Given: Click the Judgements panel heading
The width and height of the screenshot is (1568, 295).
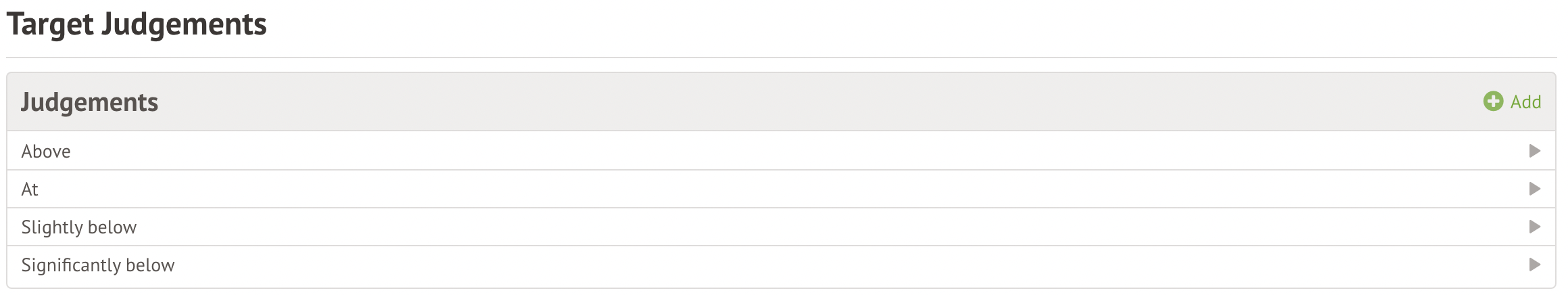Looking at the screenshot, I should click(x=89, y=102).
